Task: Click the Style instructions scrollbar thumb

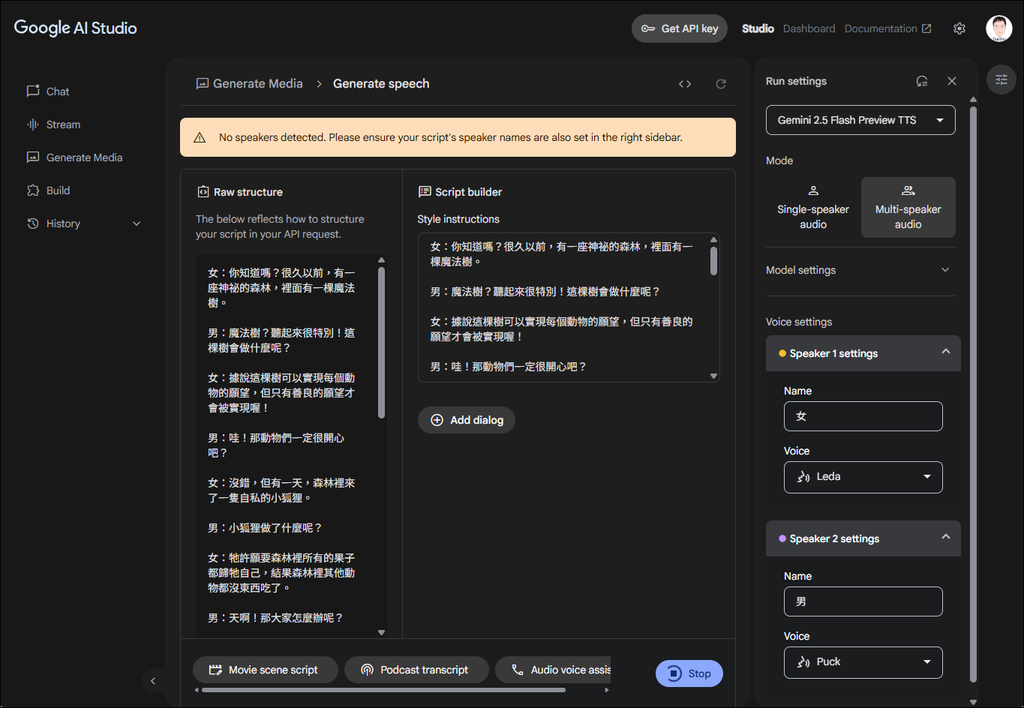Action: [x=714, y=260]
